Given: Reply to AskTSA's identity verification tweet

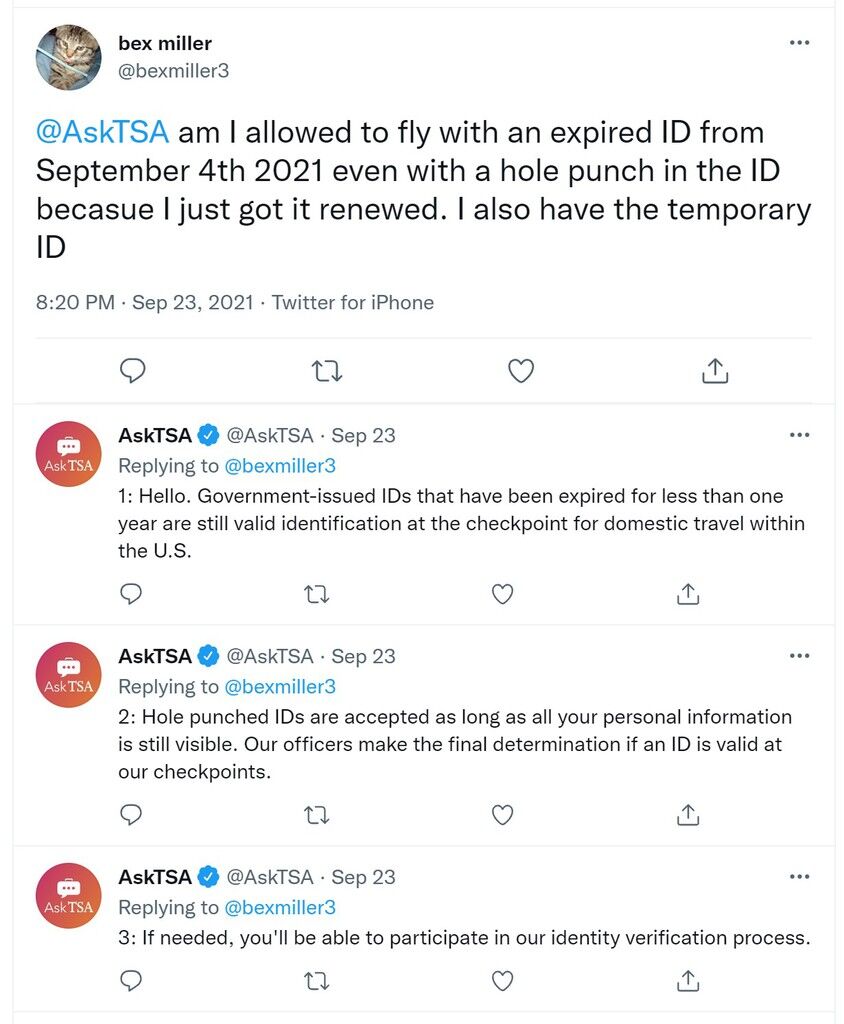Looking at the screenshot, I should [131, 980].
